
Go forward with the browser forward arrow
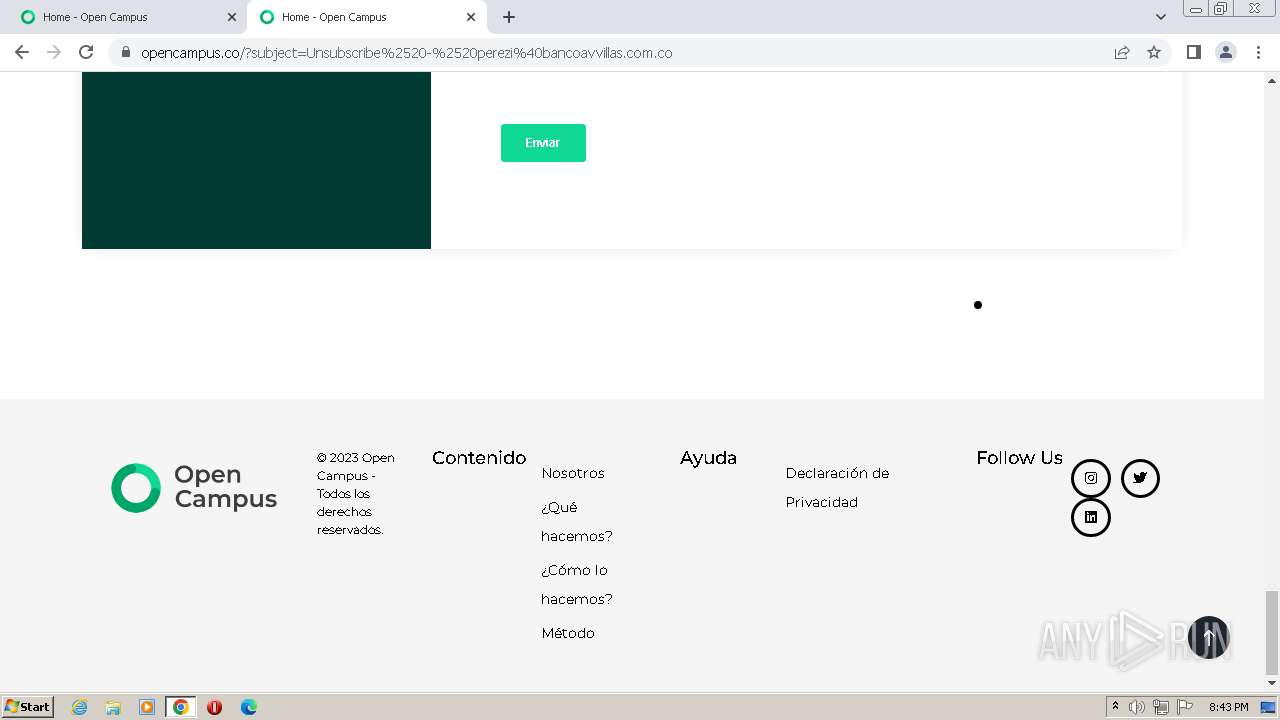point(54,52)
